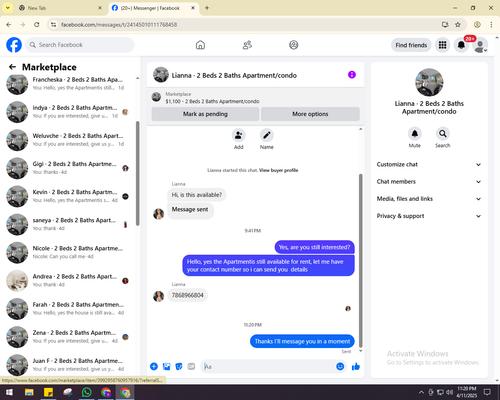Expand Media, files and links section
Screen dimensions: 500x400
click(429, 199)
